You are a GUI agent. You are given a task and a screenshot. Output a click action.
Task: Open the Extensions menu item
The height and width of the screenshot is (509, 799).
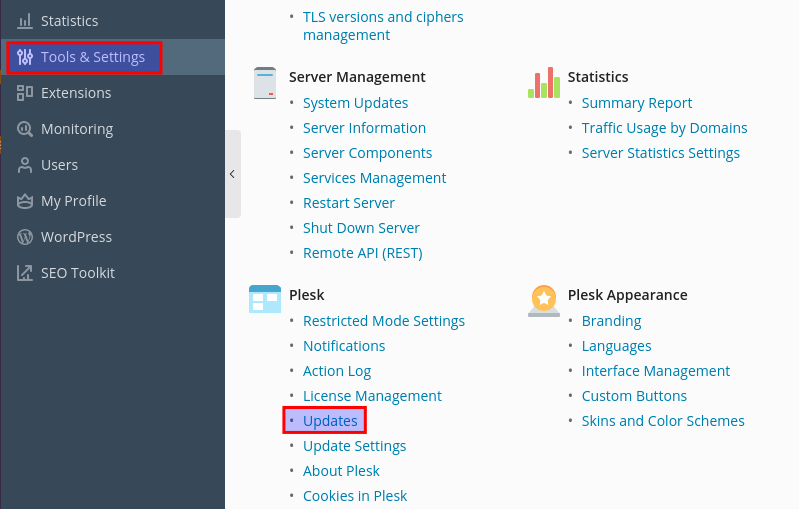76,93
